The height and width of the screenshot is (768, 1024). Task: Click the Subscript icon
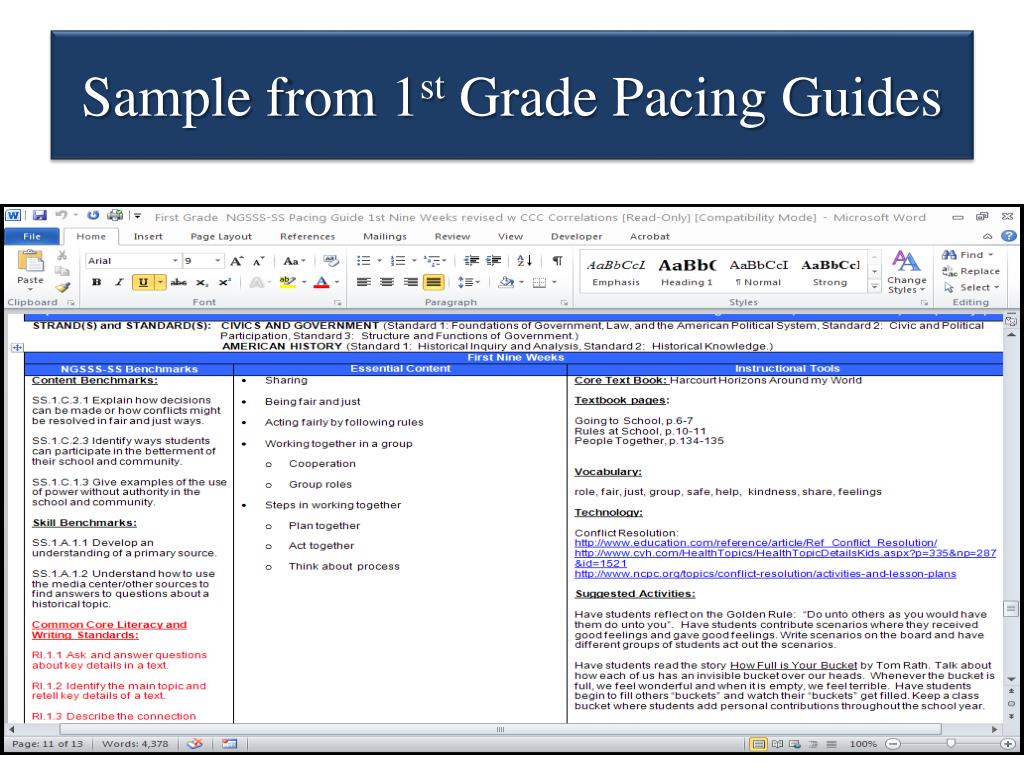(202, 282)
